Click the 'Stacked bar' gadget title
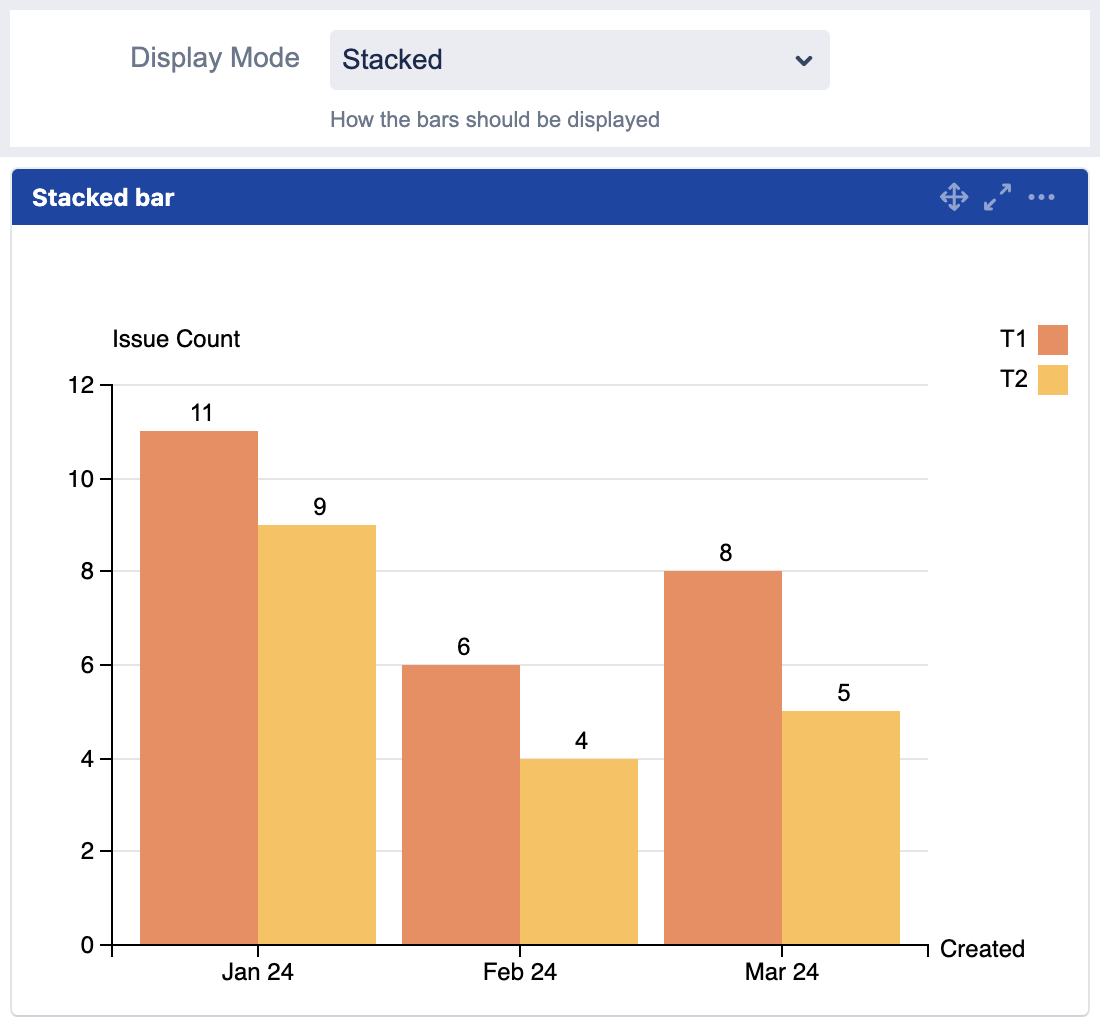 click(x=103, y=197)
